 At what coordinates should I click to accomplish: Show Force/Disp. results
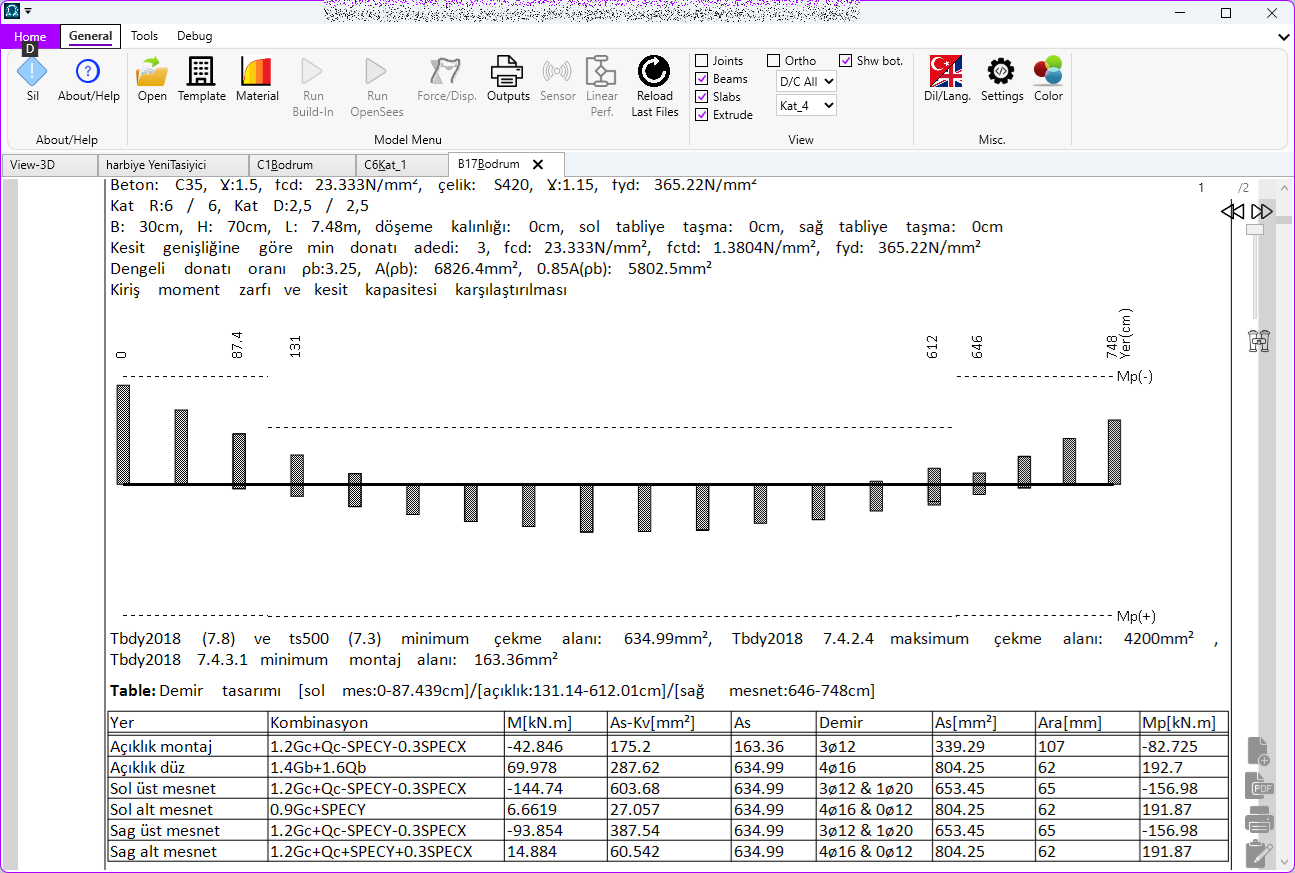[x=446, y=78]
